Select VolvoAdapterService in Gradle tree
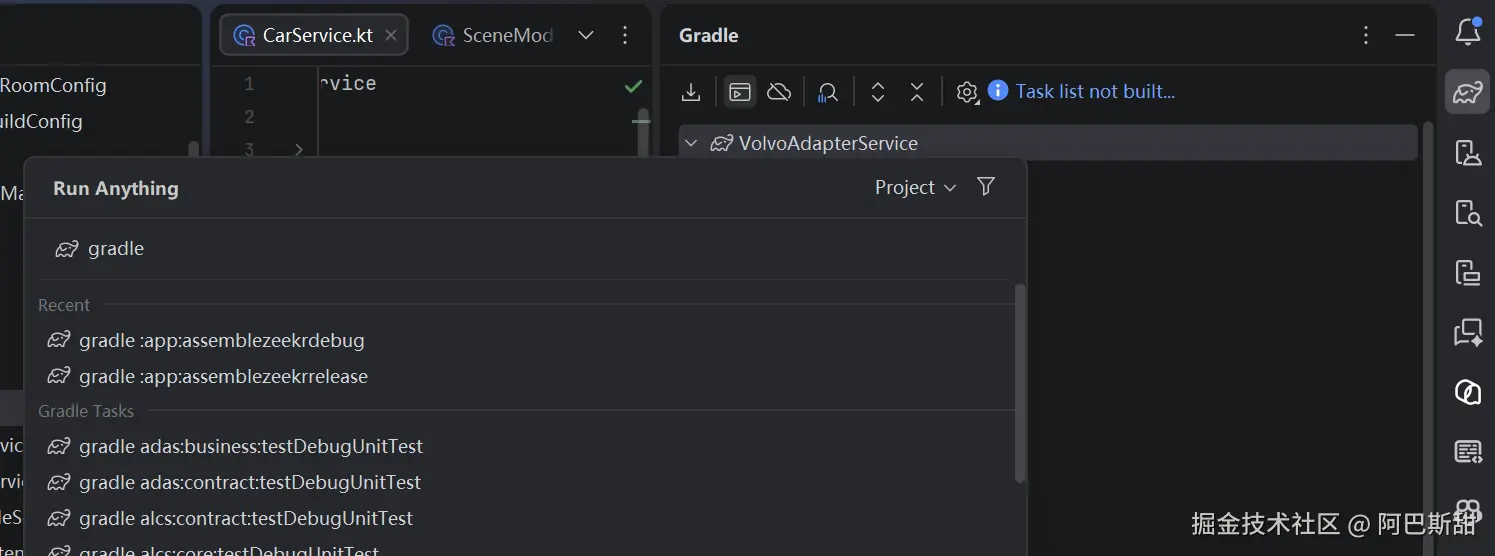Image resolution: width=1495 pixels, height=556 pixels. (1048, 143)
